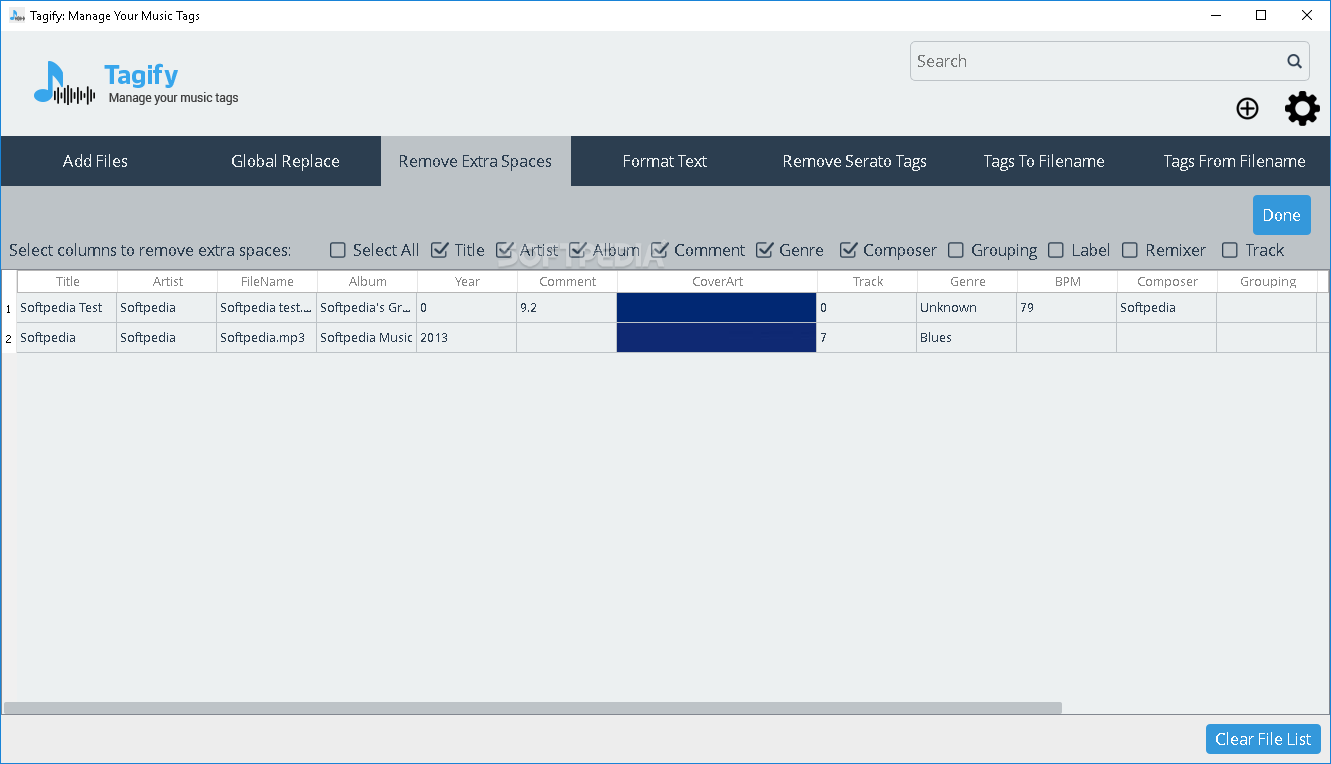The width and height of the screenshot is (1331, 764).
Task: Click the search magnifier icon
Action: [x=1294, y=61]
